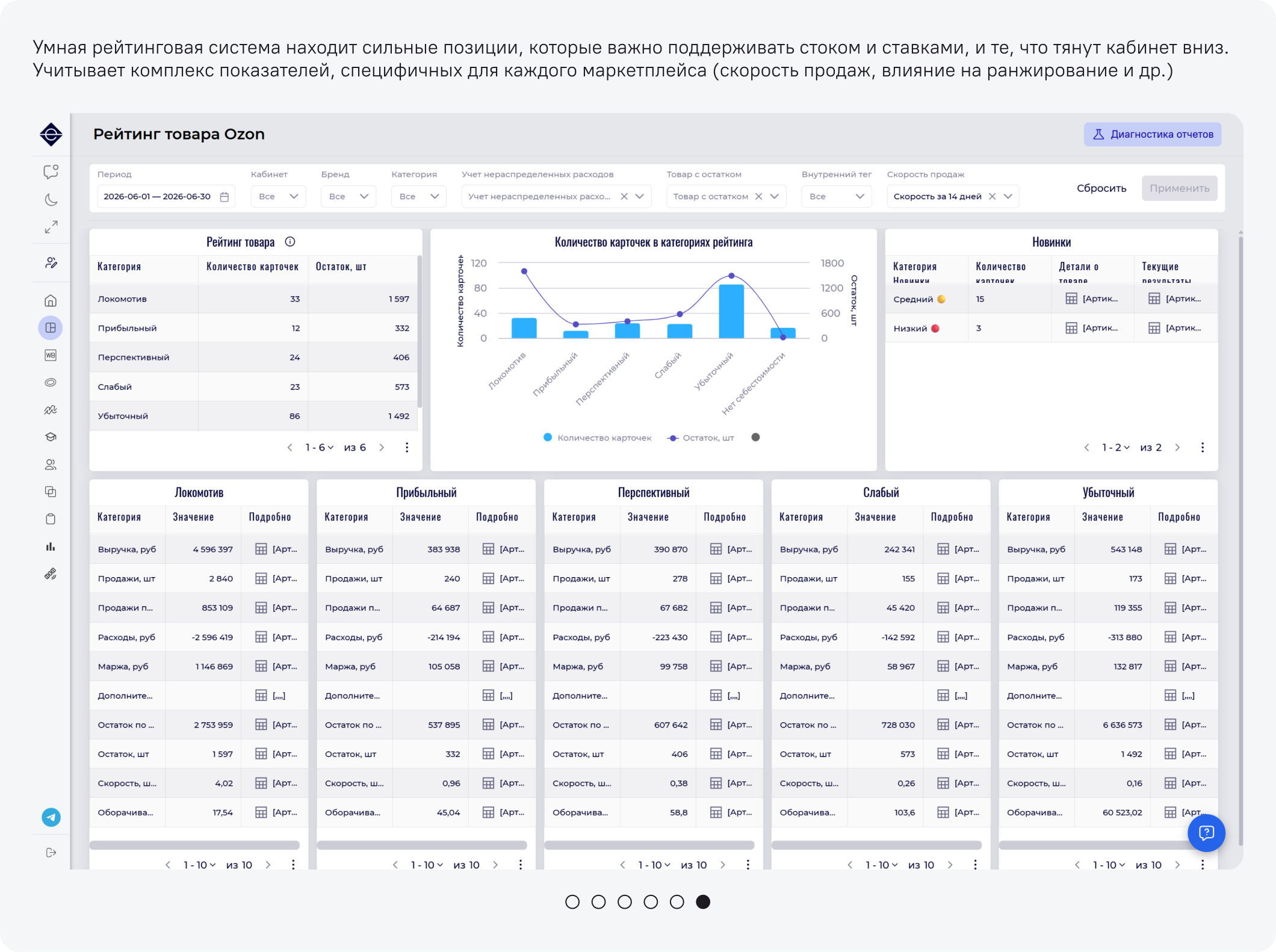The height and width of the screenshot is (952, 1276).
Task: Click the overlapping squares copy sidebar icon
Action: pos(51,492)
